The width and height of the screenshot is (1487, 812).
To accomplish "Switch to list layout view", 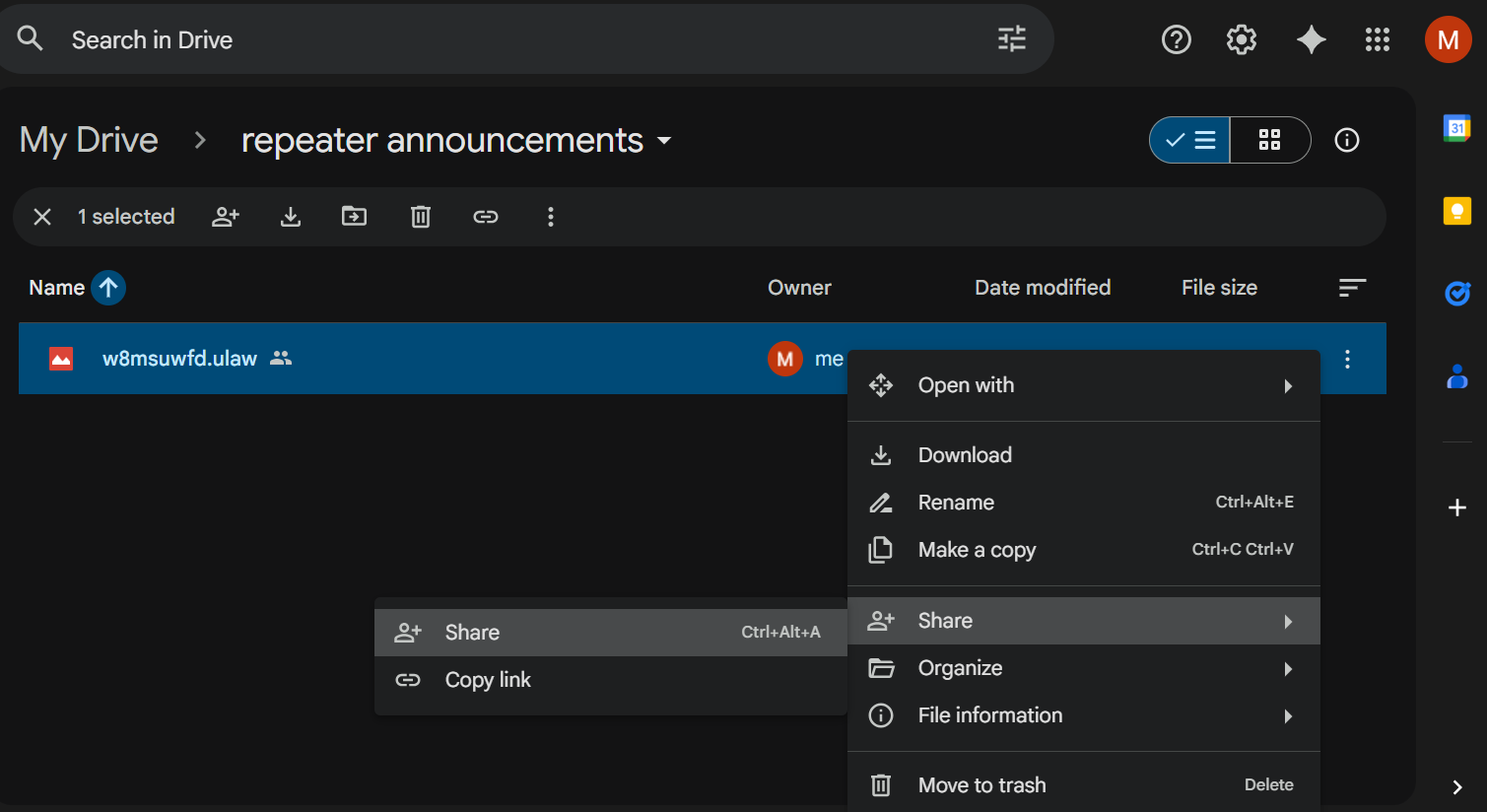I will coord(1190,140).
